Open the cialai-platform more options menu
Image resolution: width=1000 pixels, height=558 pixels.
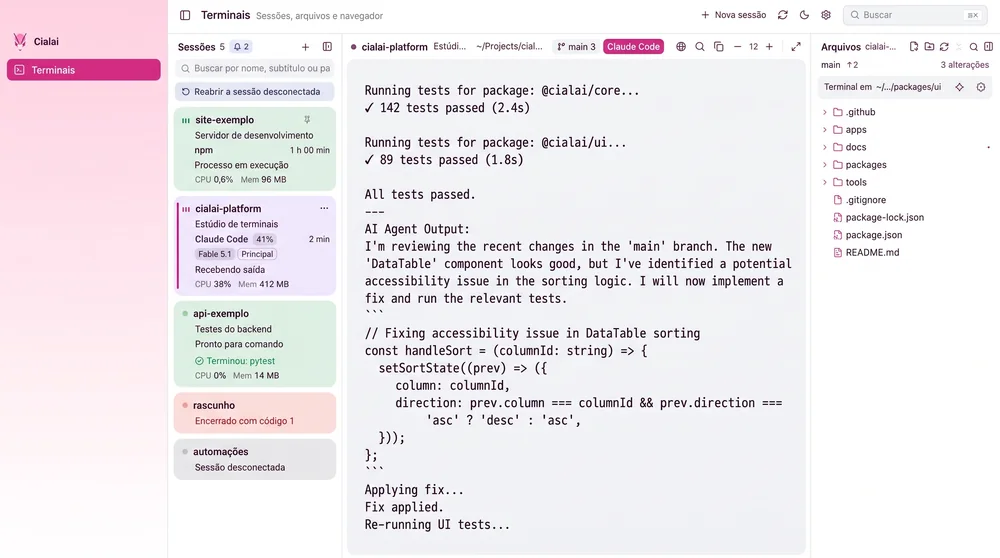[324, 209]
